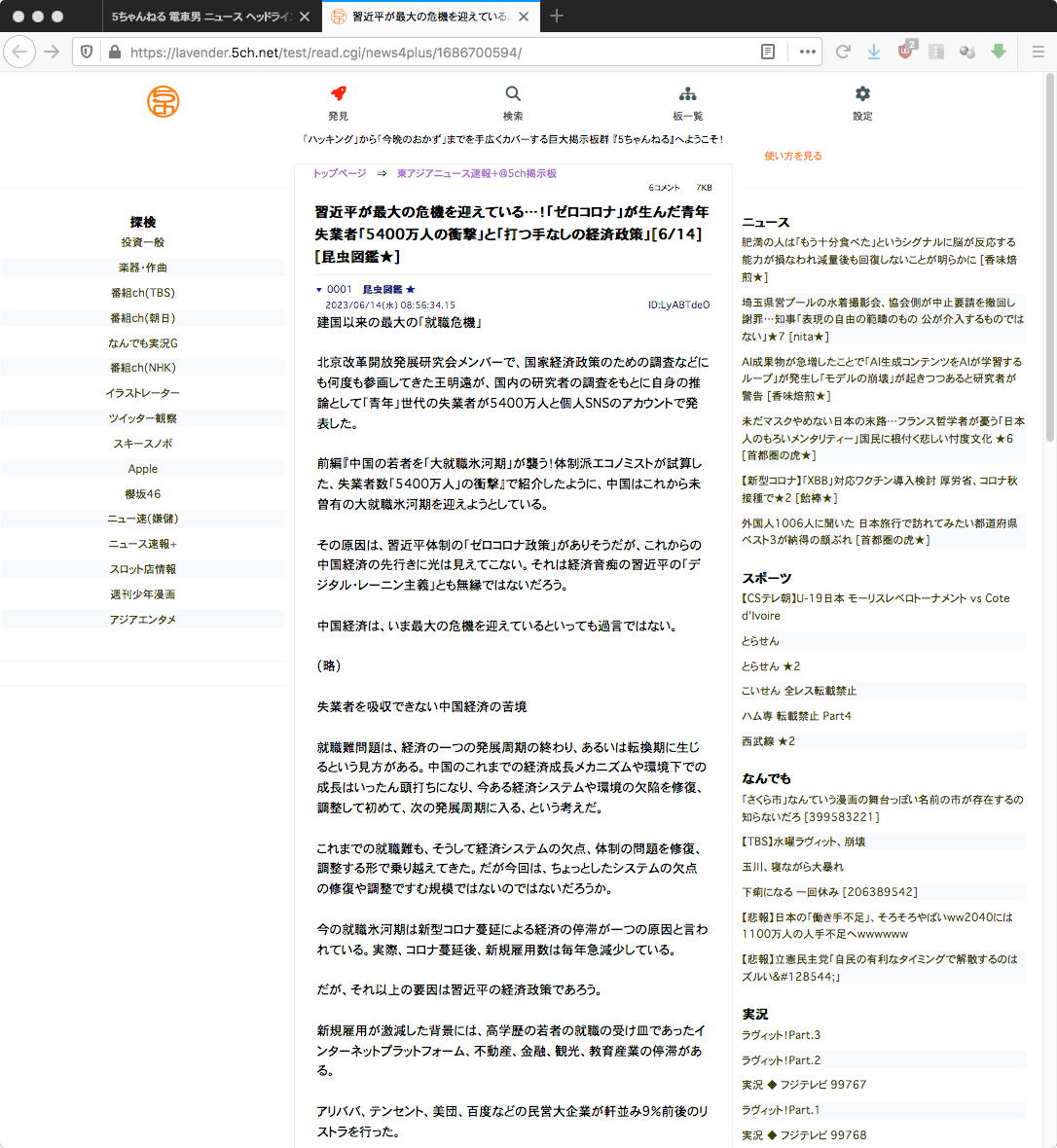Click the 使い方を見る link
1057x1148 pixels.
coord(792,156)
